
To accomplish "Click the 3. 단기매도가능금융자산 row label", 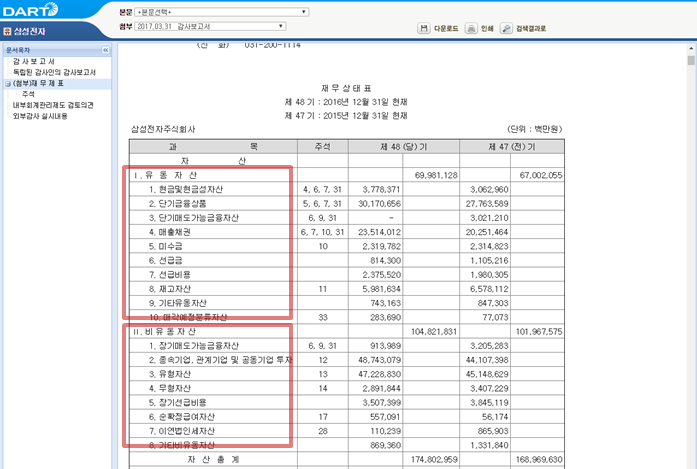I will click(x=194, y=218).
